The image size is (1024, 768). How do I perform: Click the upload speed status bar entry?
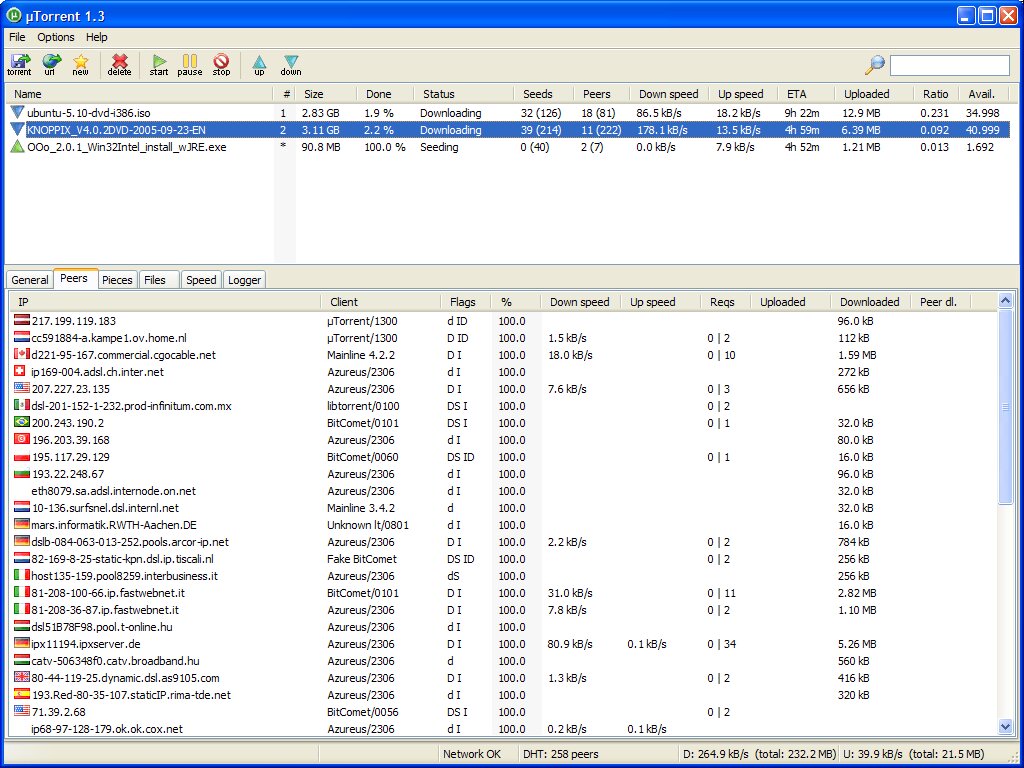click(914, 754)
